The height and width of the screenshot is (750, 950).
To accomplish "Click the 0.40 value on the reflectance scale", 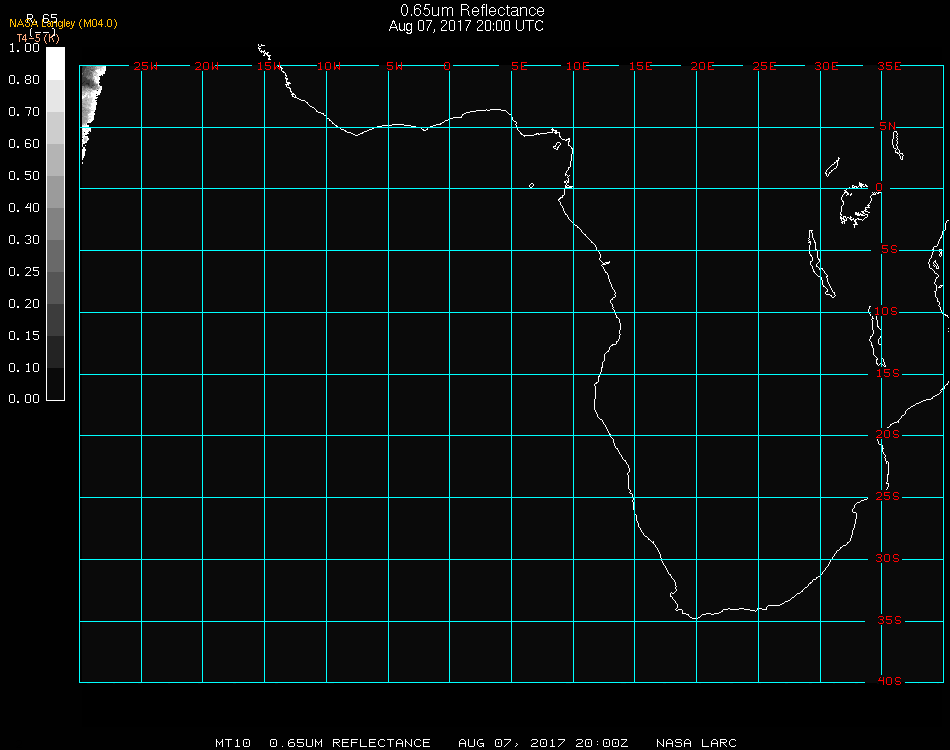I will coord(24,208).
